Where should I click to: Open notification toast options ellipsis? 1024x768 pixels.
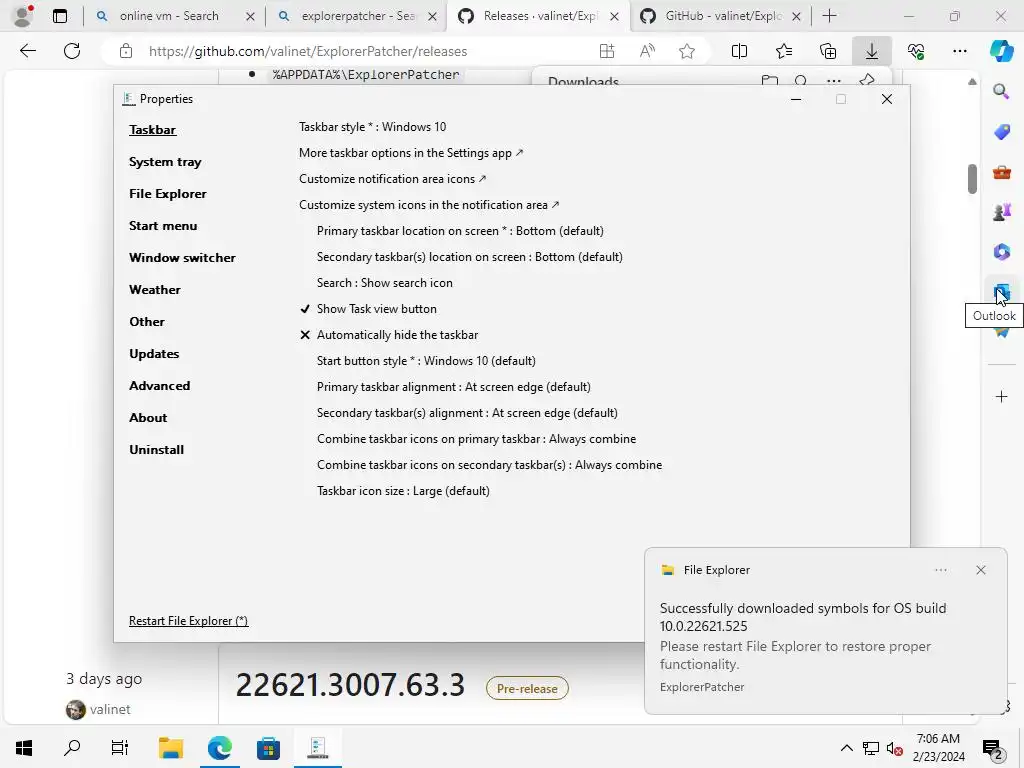pos(940,570)
